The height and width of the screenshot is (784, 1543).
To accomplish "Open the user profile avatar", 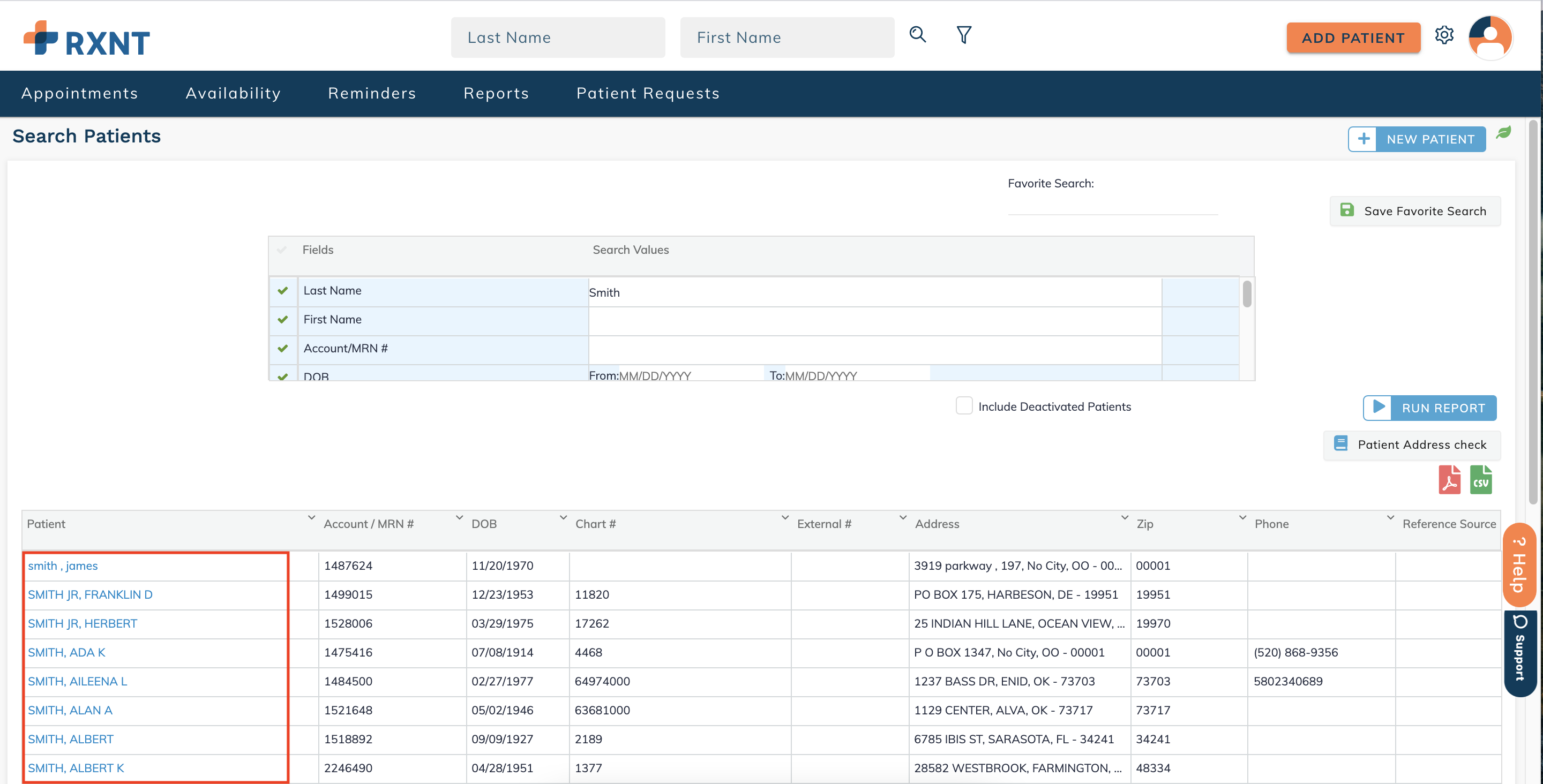I will (x=1490, y=37).
